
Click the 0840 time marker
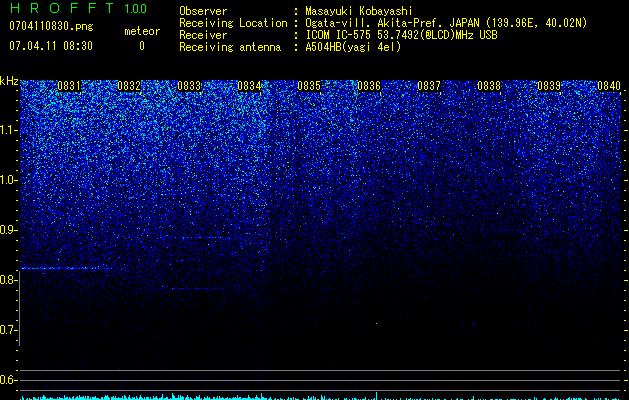(609, 86)
